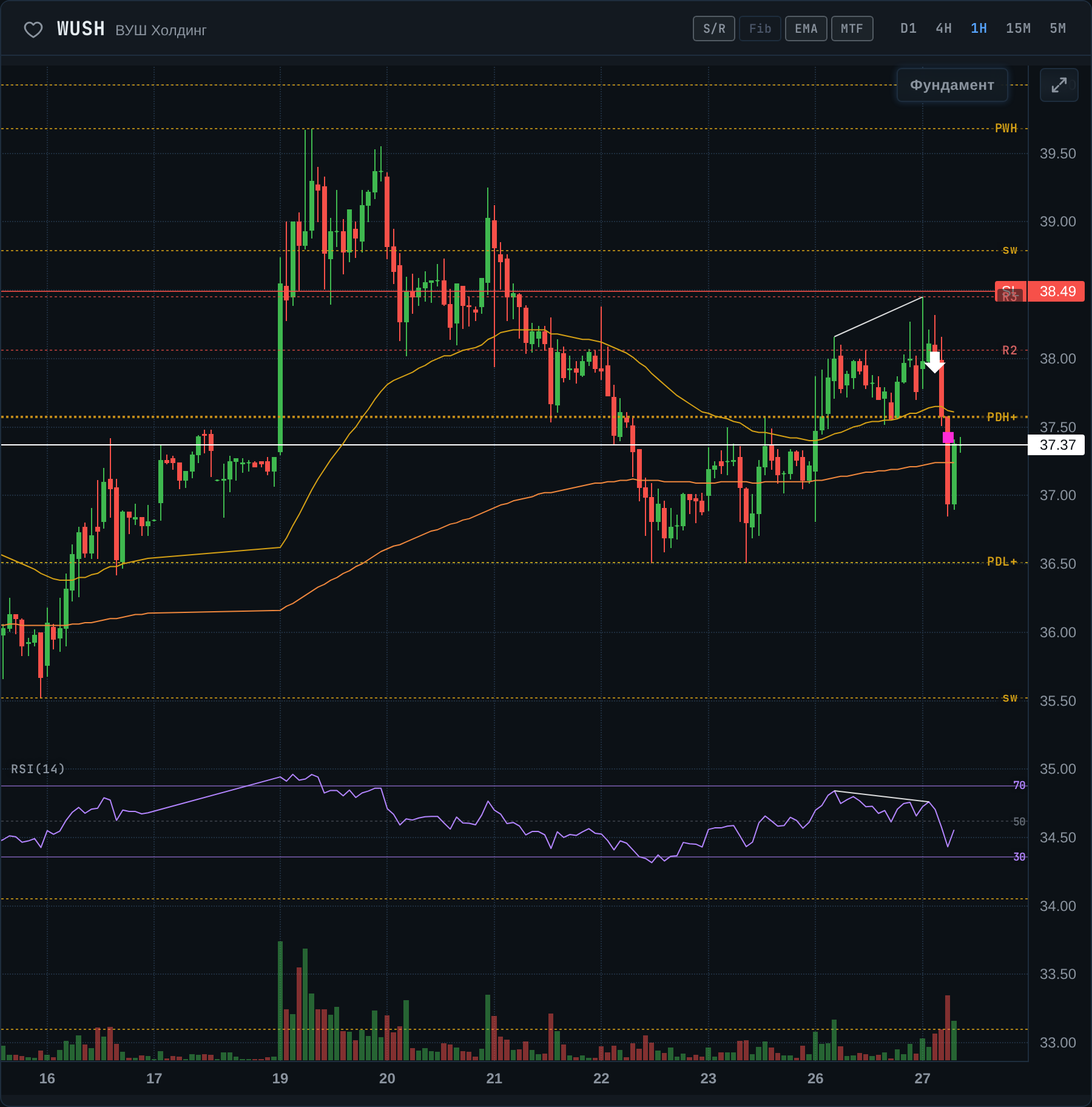Toggle MTF overlay

tap(852, 29)
